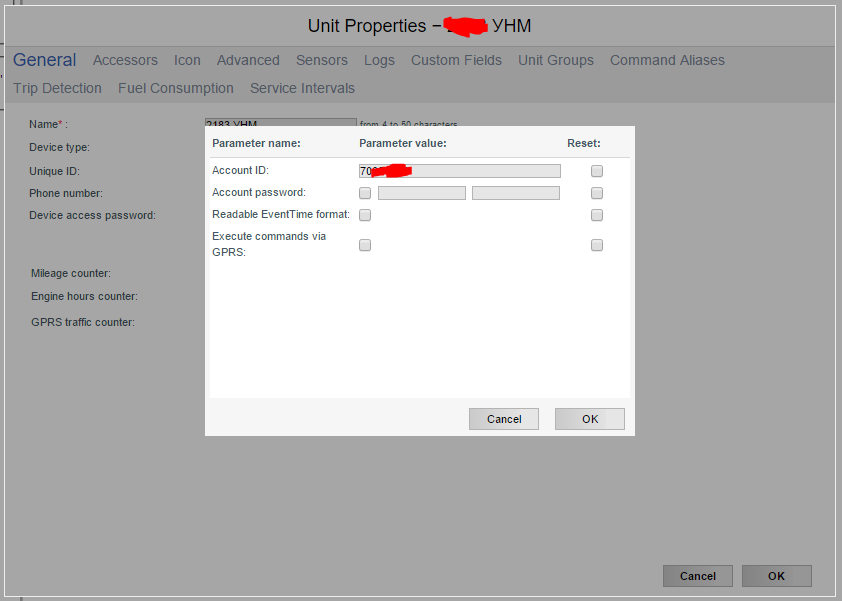The height and width of the screenshot is (601, 842).
Task: Tick Reset for Execute commands via GPRS
Action: [597, 245]
